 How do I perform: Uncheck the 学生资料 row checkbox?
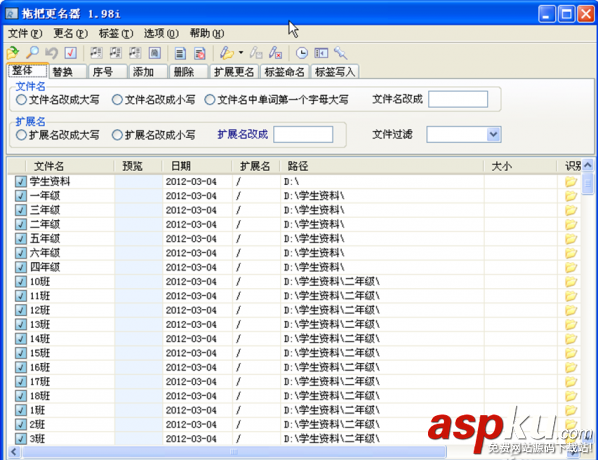coord(21,182)
